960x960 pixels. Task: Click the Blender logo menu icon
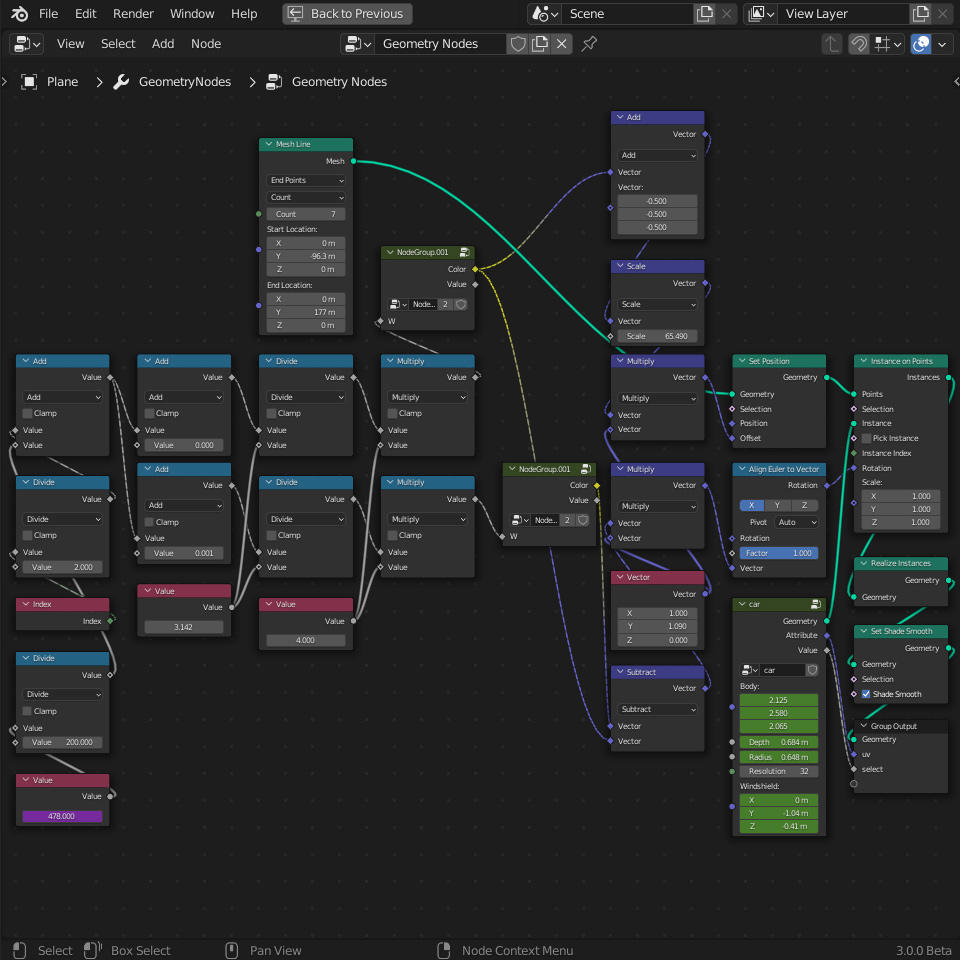click(x=20, y=14)
